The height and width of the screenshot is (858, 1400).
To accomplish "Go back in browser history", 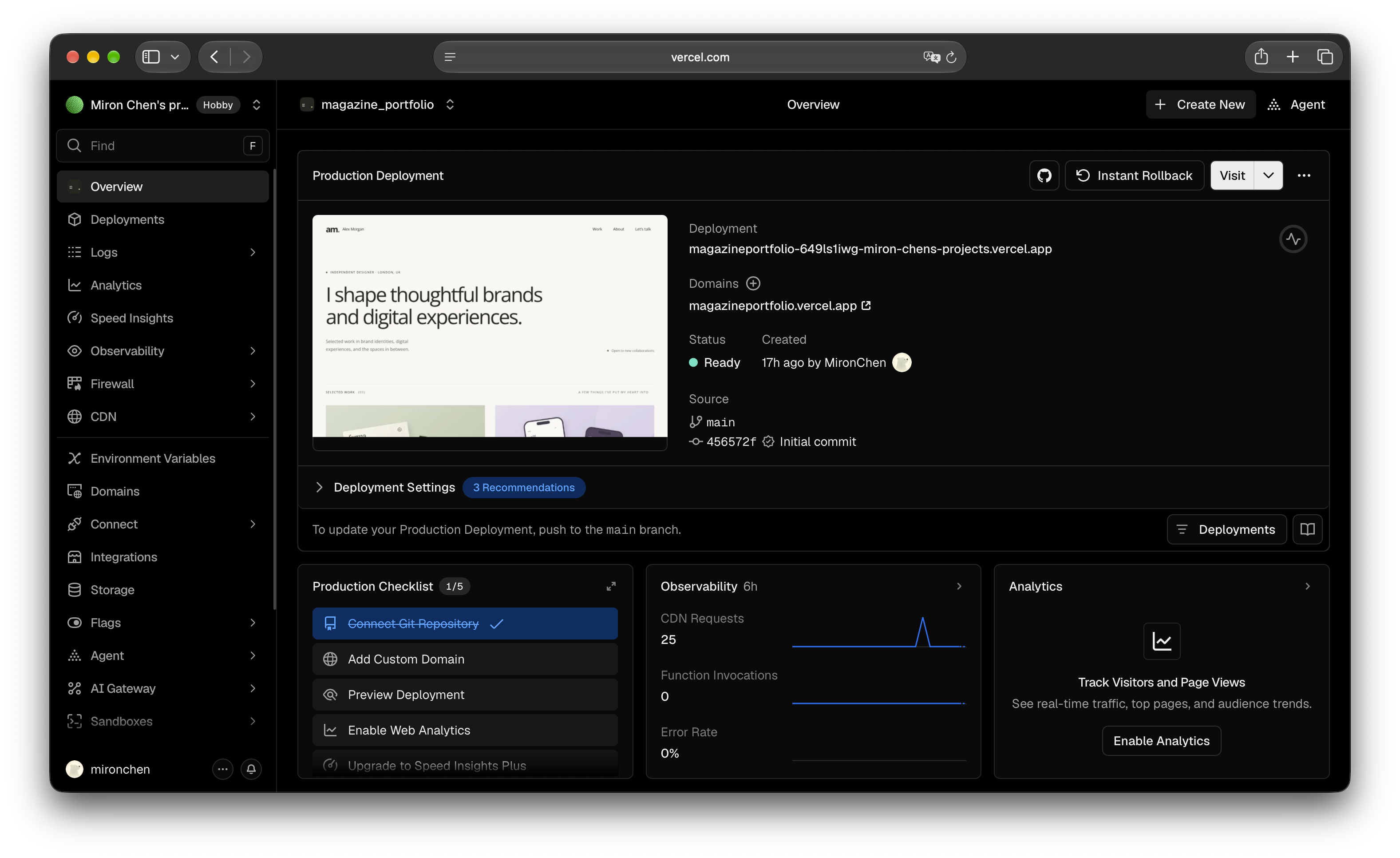I will (214, 57).
